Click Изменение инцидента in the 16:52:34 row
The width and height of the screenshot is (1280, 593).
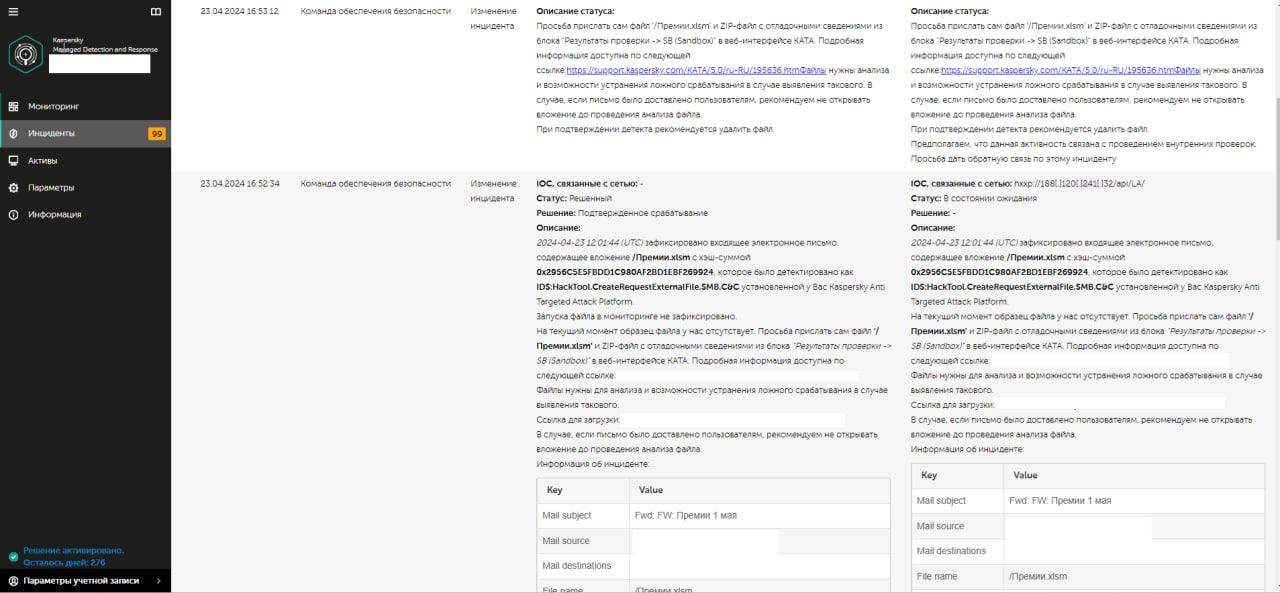click(x=494, y=191)
